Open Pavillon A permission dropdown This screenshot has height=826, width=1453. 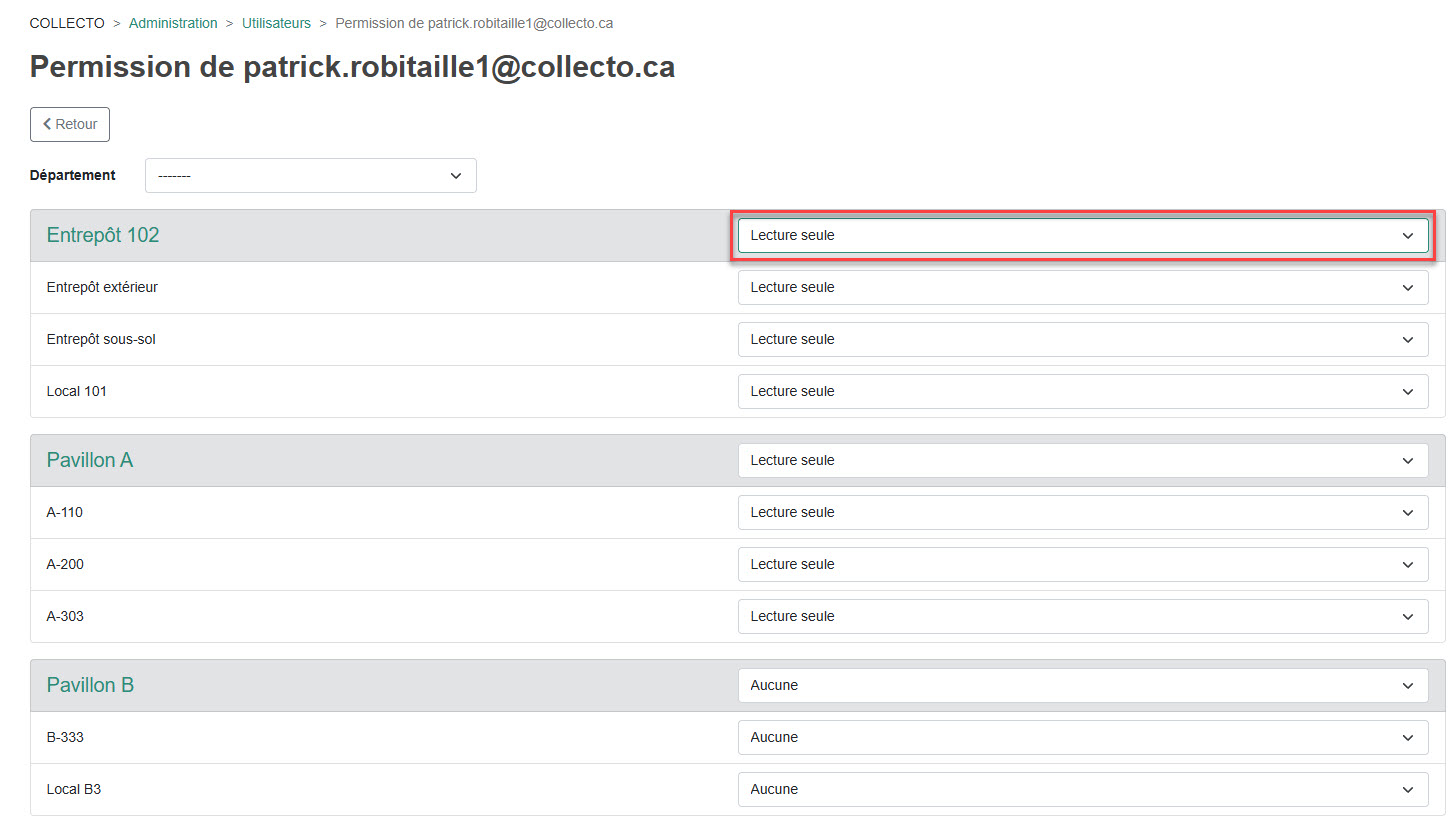[x=1082, y=461]
